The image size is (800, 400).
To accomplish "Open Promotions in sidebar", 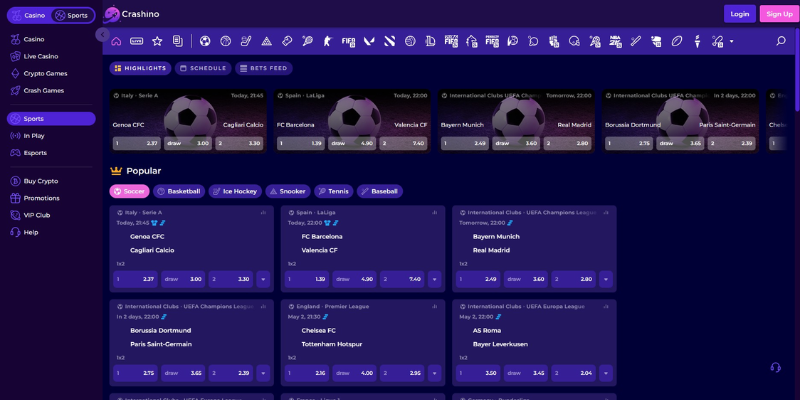I will (51, 198).
